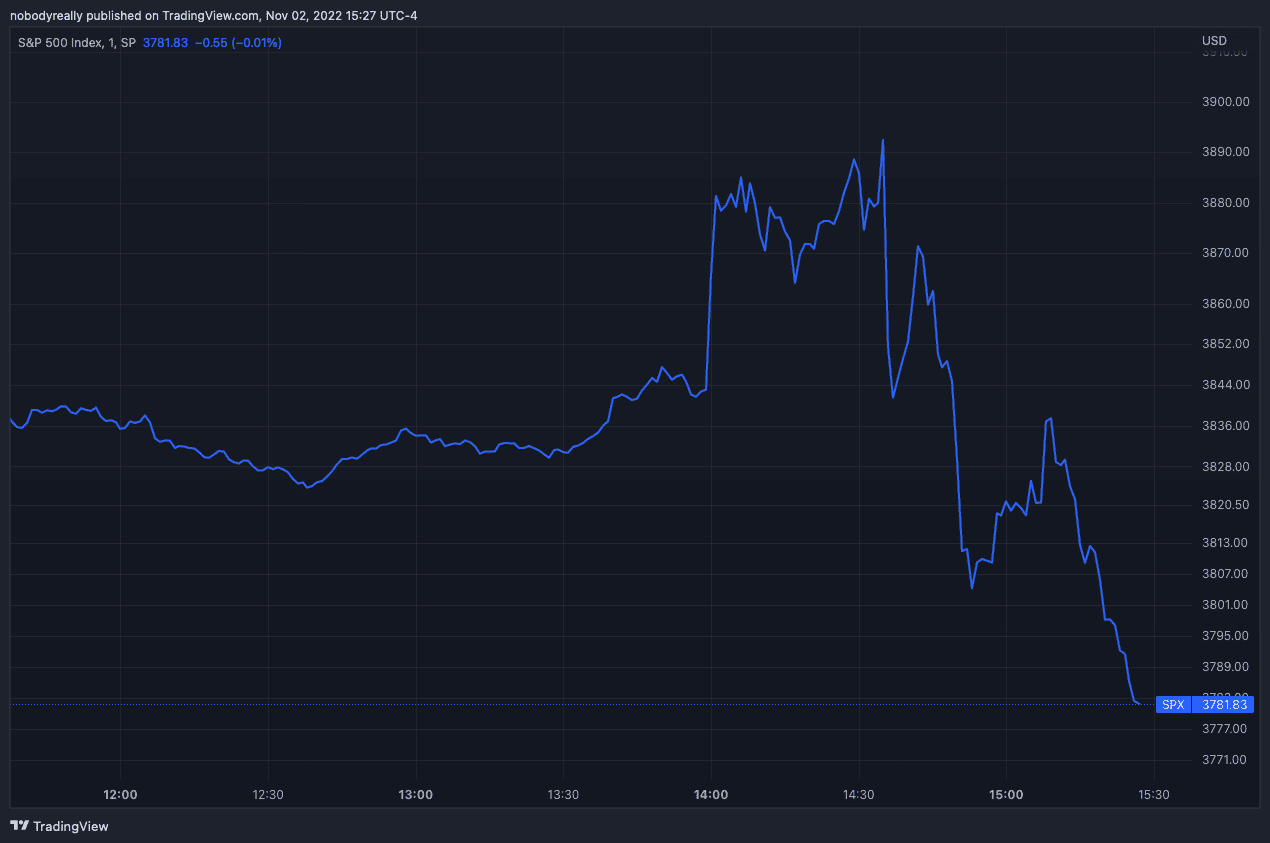Click the 3813.00 price axis label
Screen dimensions: 1270x843
tap(1225, 543)
